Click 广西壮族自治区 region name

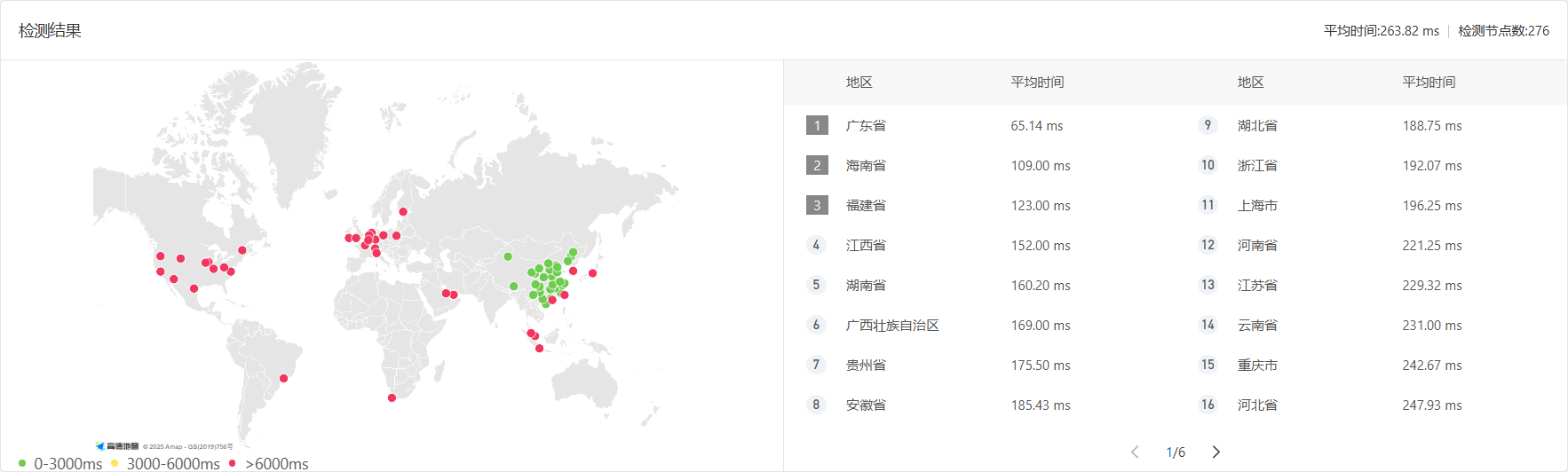pos(892,326)
